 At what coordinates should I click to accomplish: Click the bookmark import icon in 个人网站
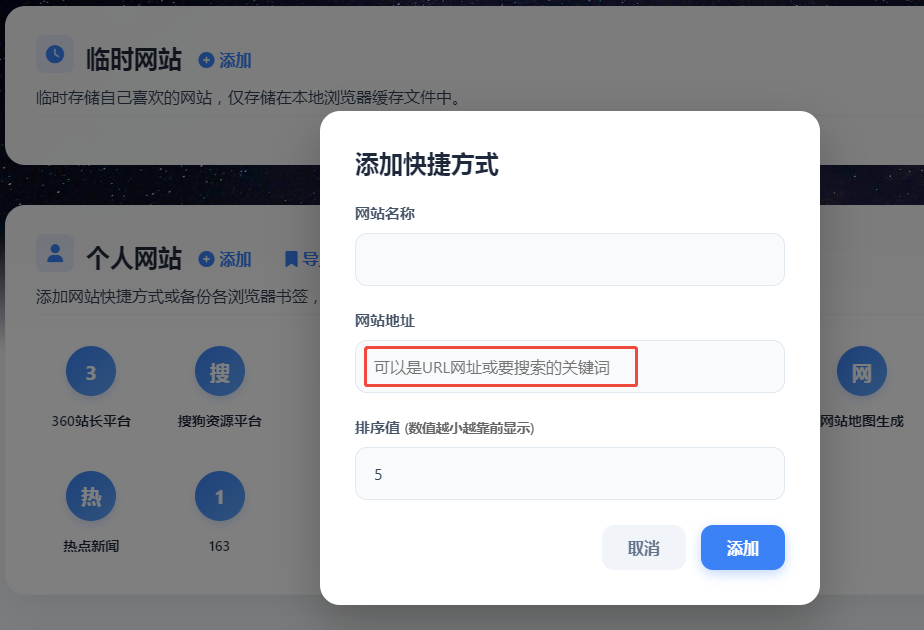tap(291, 260)
